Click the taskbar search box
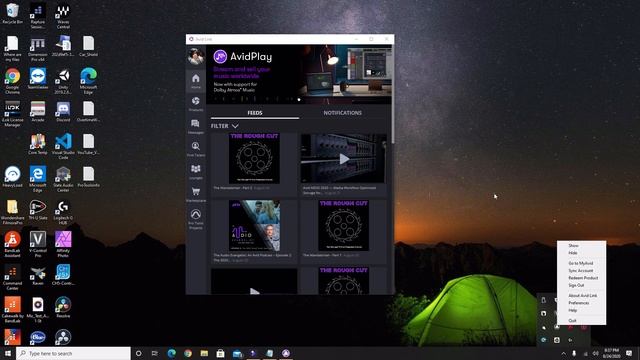640x360 pixels. (x=73, y=353)
